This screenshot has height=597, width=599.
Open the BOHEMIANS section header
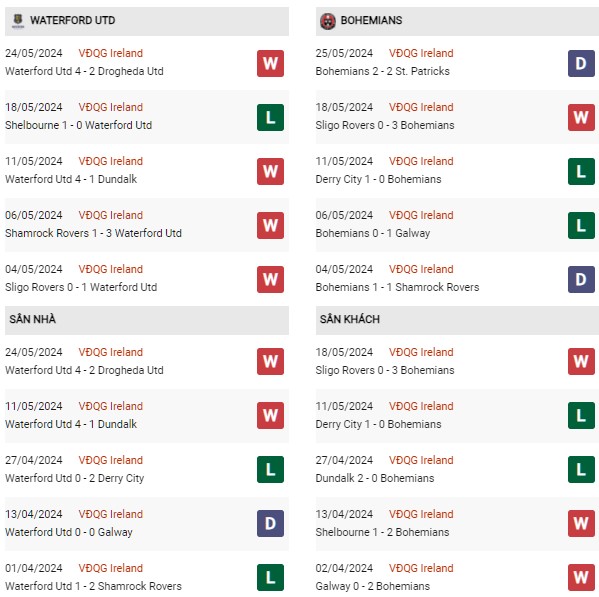457,21
